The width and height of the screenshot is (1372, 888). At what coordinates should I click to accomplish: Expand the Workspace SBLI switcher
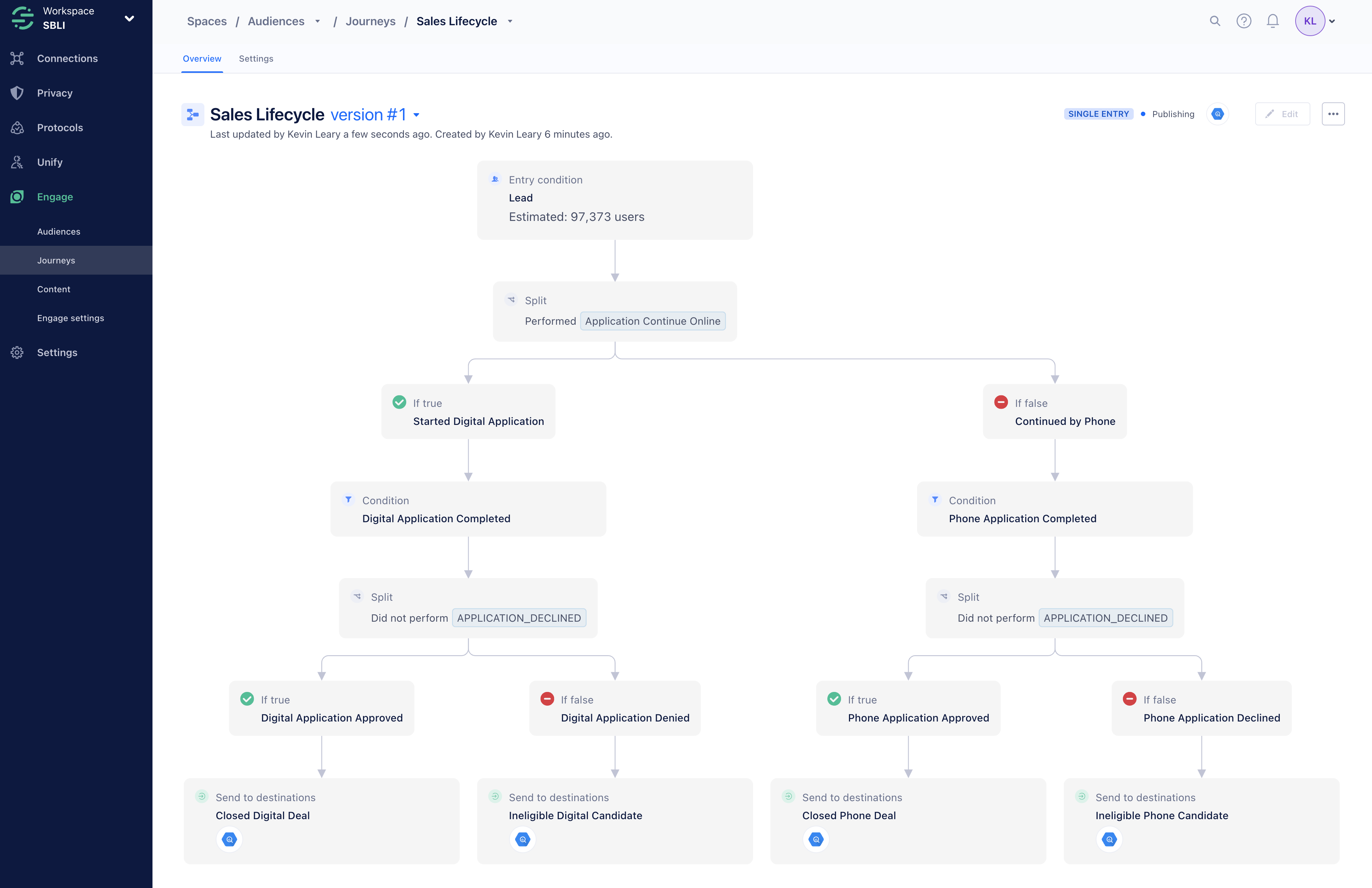pos(130,18)
